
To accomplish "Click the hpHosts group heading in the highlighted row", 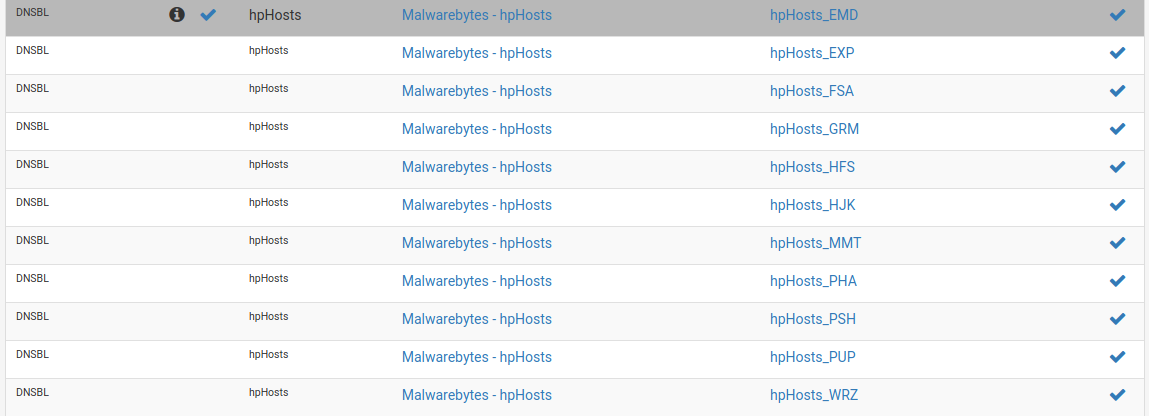I will tap(275, 15).
